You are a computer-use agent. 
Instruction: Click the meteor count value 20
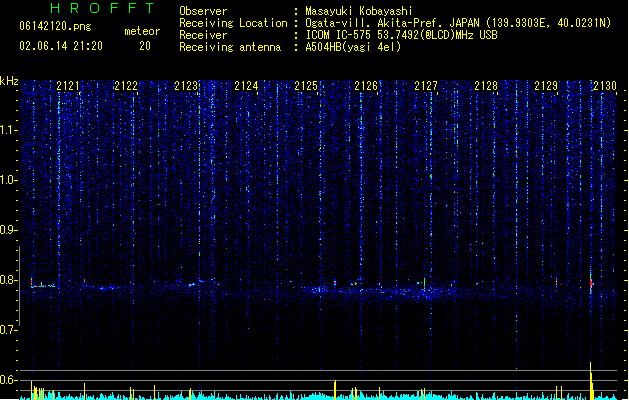pyautogui.click(x=145, y=46)
